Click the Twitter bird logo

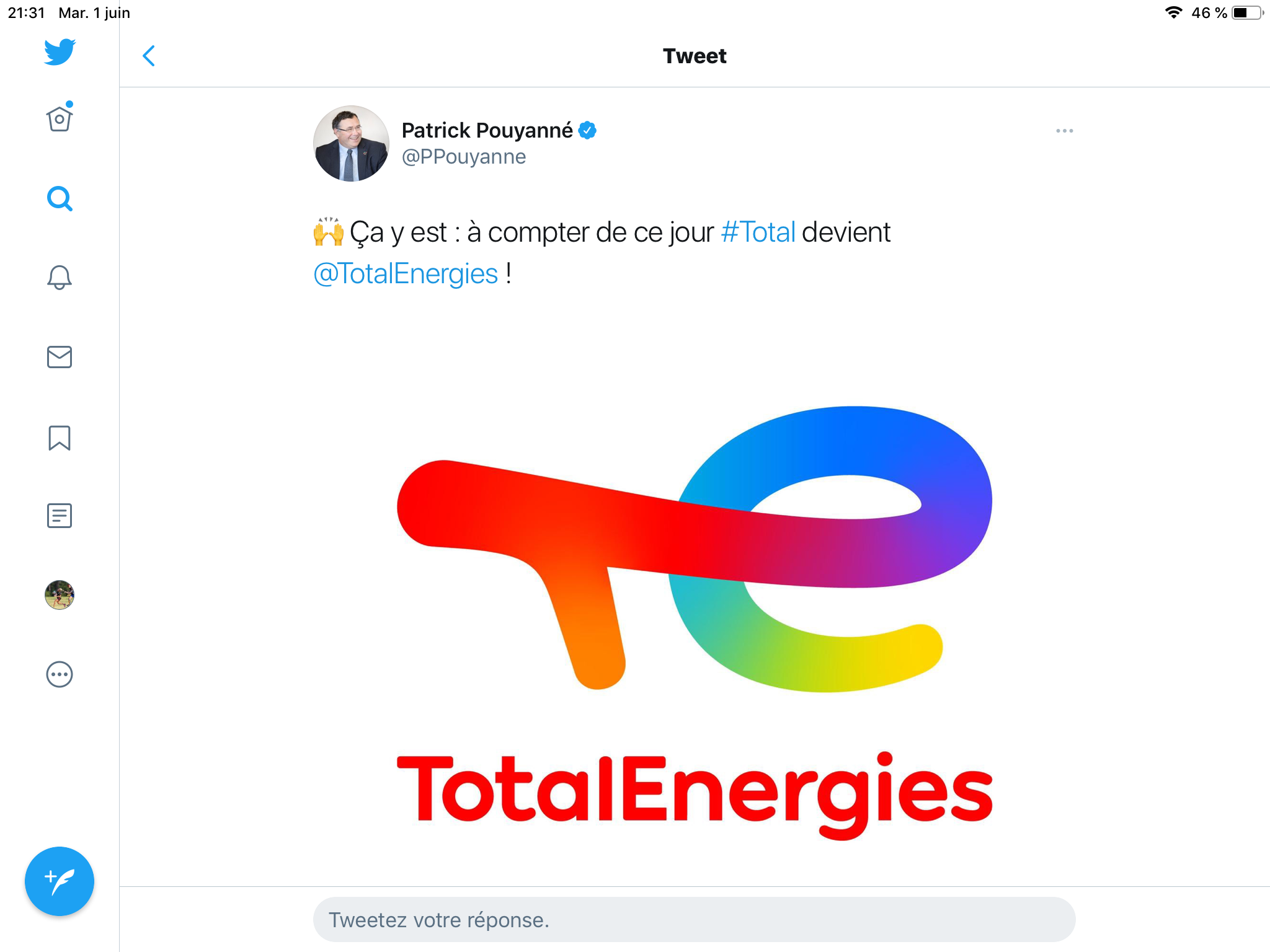[60, 52]
